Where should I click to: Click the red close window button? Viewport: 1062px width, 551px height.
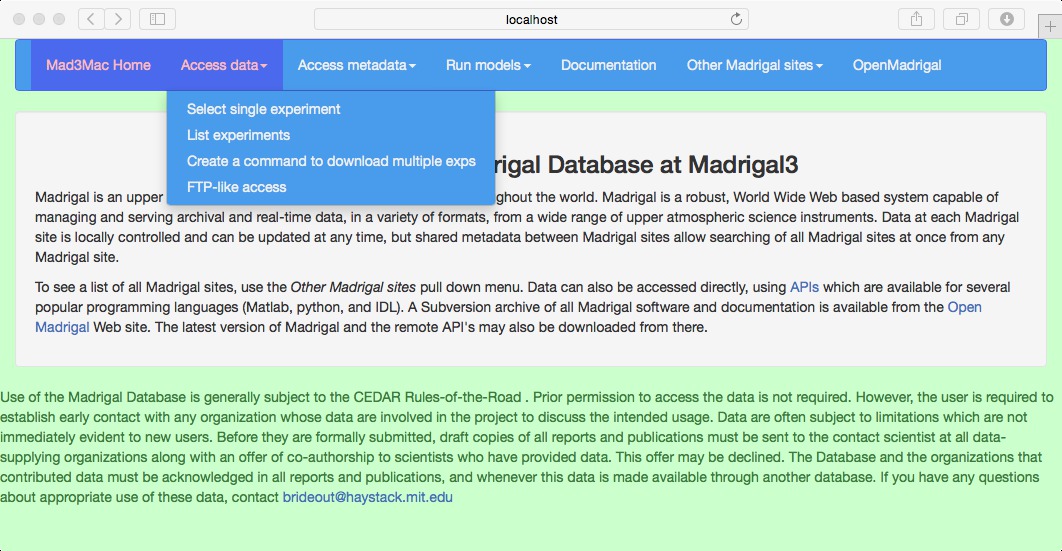(x=19, y=19)
